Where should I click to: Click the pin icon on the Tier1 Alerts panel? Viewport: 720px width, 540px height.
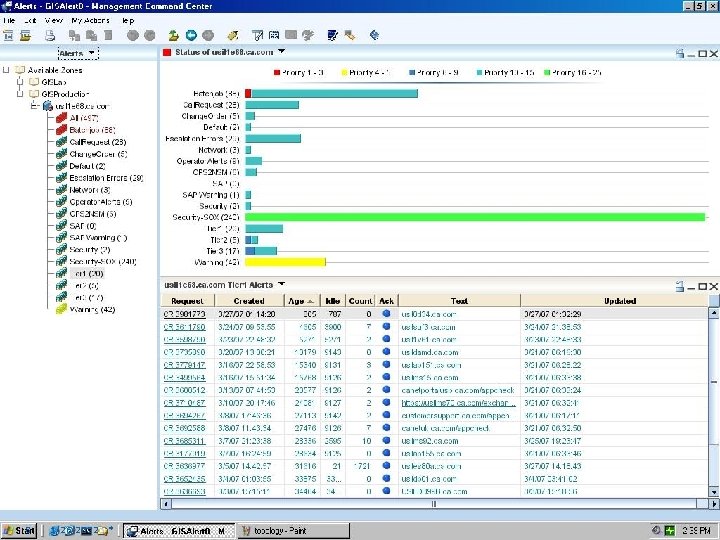click(x=680, y=286)
